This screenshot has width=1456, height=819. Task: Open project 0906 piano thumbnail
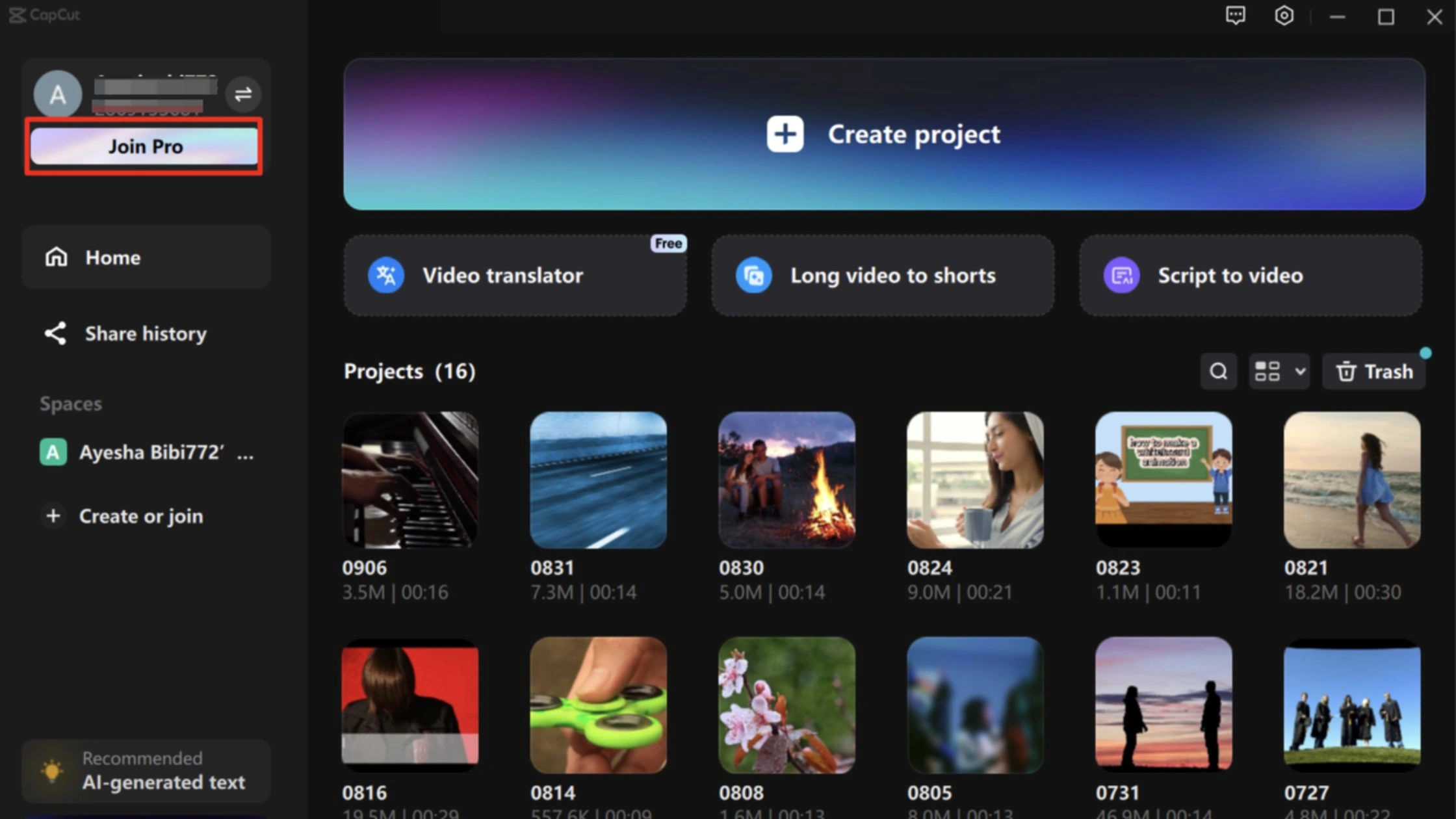tap(410, 480)
